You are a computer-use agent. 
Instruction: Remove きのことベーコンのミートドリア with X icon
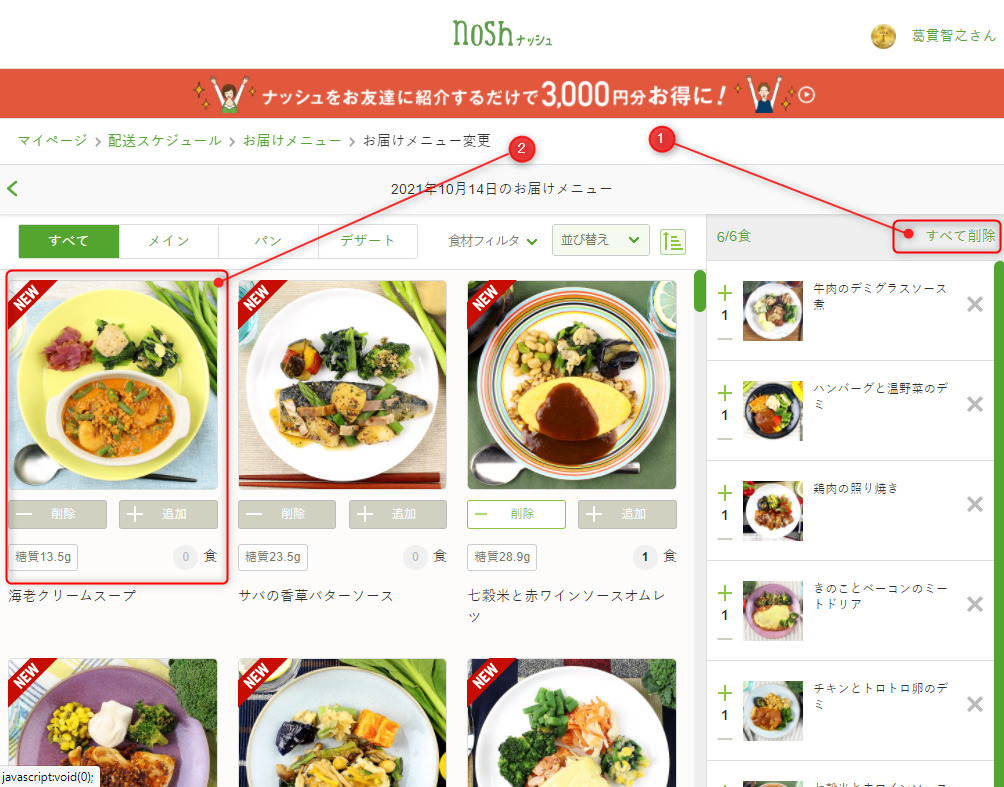coord(975,604)
